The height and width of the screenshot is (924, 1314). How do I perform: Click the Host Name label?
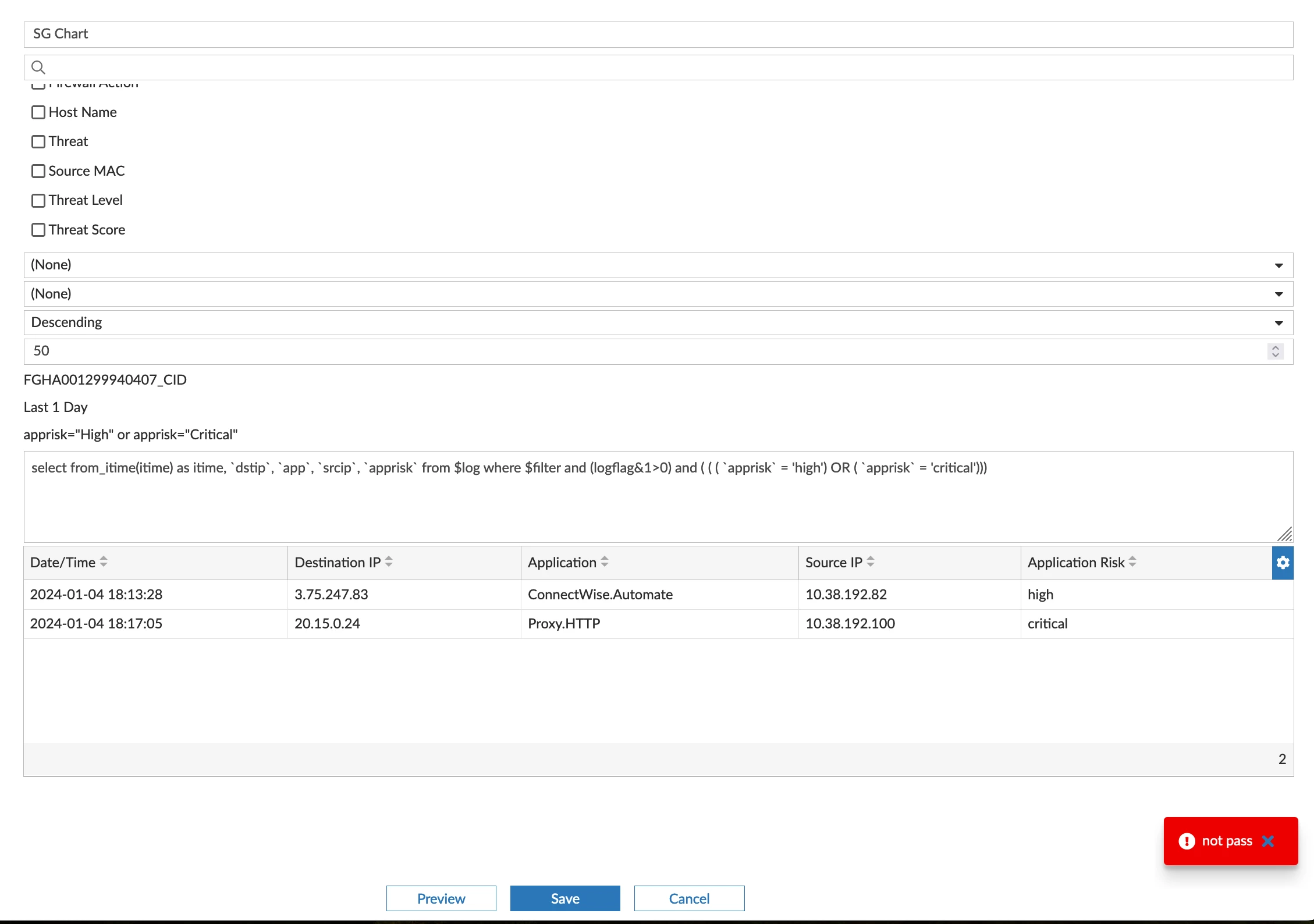tap(83, 112)
